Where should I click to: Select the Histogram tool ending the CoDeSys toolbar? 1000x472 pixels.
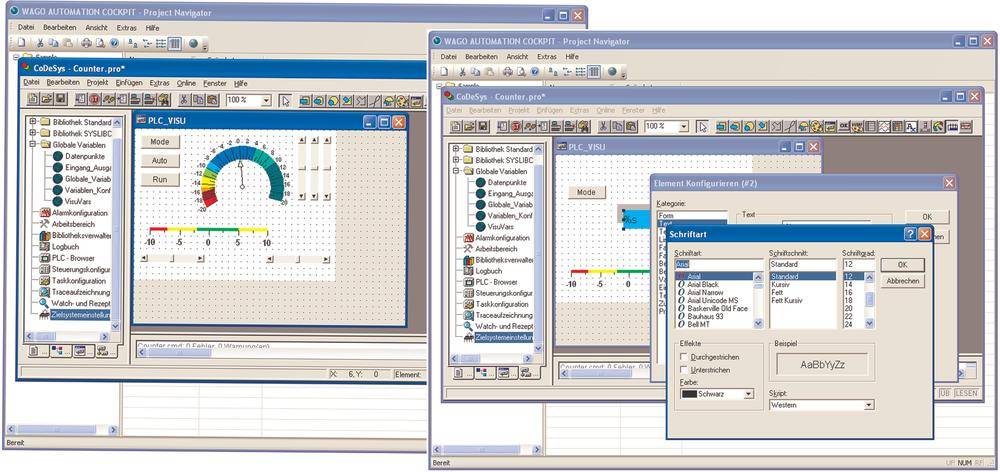coord(966,126)
